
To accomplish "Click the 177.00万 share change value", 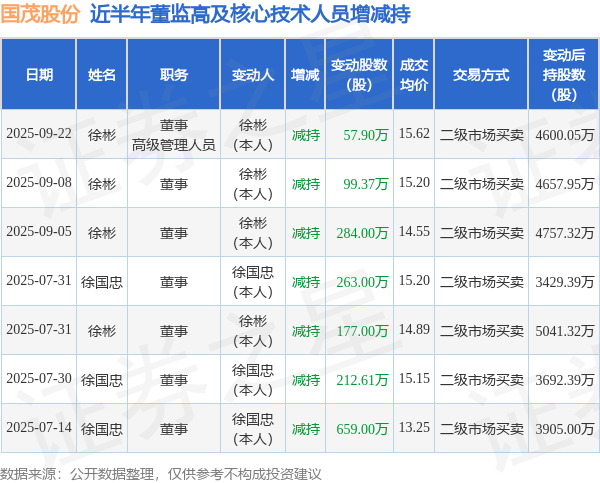I will pos(362,331).
